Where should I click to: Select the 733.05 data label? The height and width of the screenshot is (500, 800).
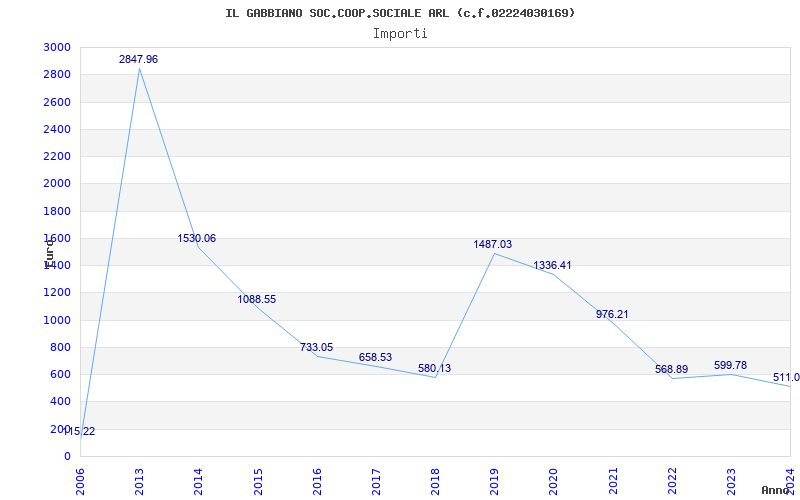coord(316,347)
